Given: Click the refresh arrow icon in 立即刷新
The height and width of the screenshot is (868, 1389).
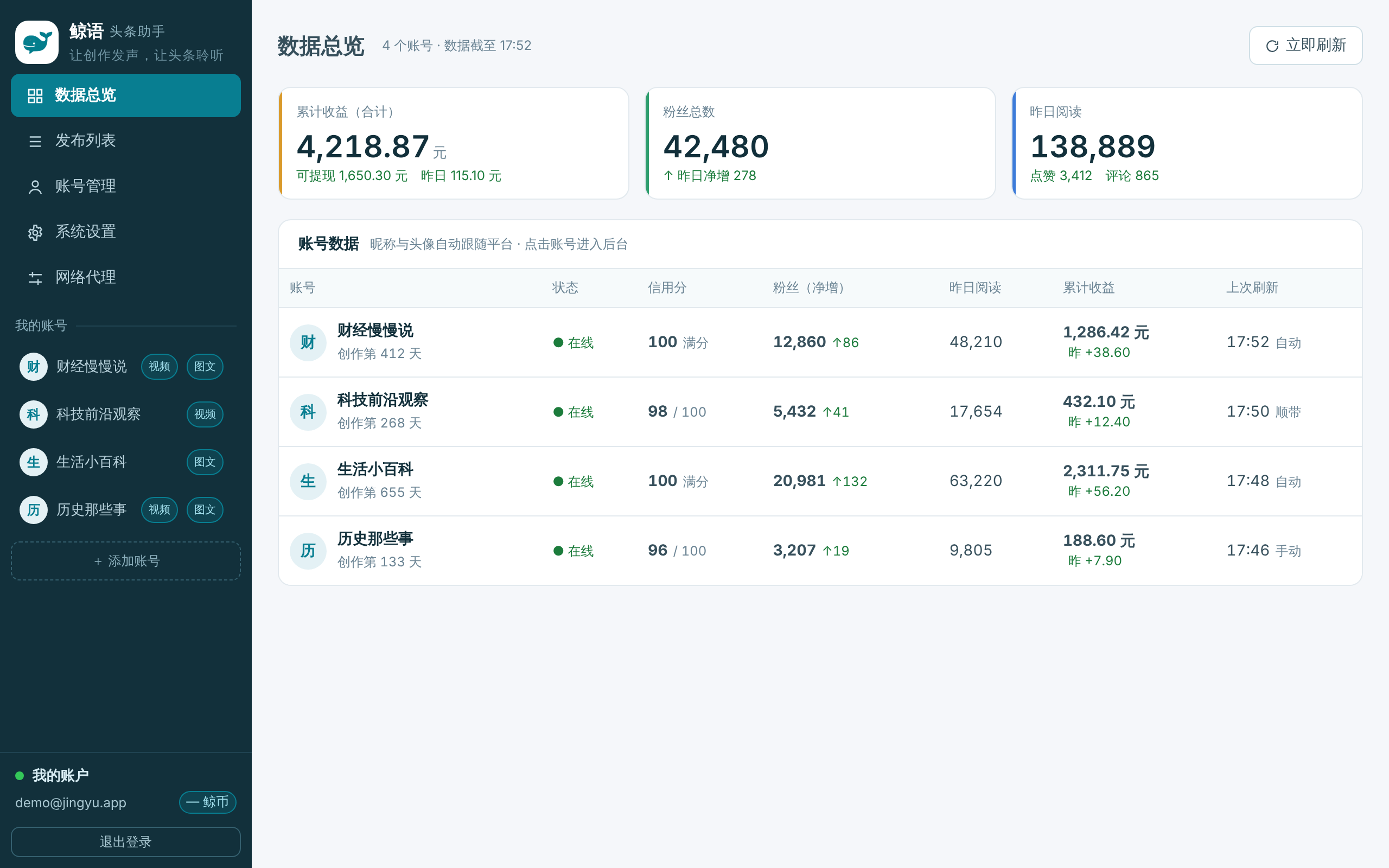Looking at the screenshot, I should click(x=1272, y=46).
